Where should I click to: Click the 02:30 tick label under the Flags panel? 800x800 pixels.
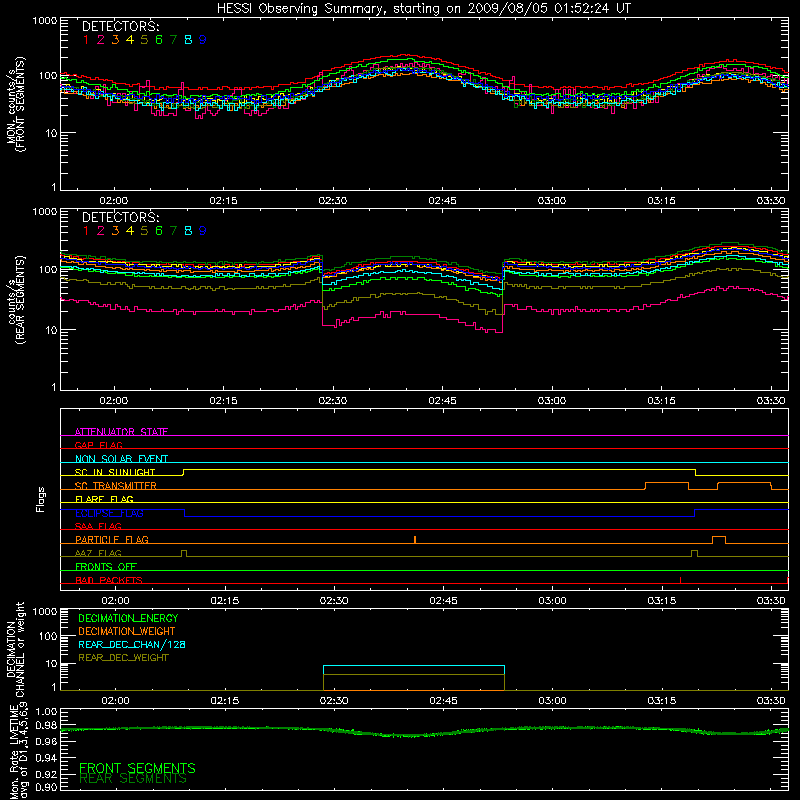point(334,601)
